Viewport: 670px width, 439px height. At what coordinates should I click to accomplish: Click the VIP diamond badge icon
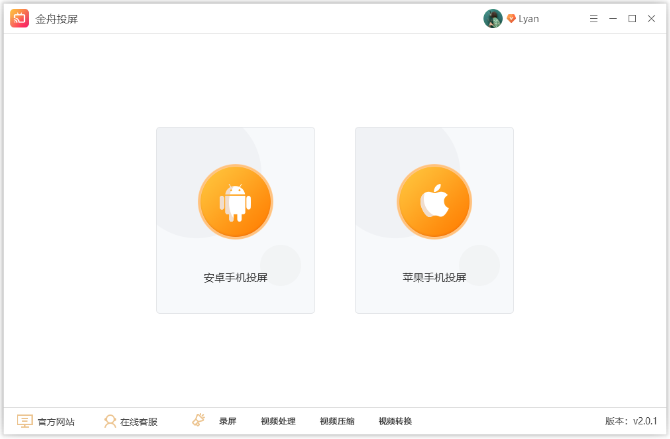[511, 19]
